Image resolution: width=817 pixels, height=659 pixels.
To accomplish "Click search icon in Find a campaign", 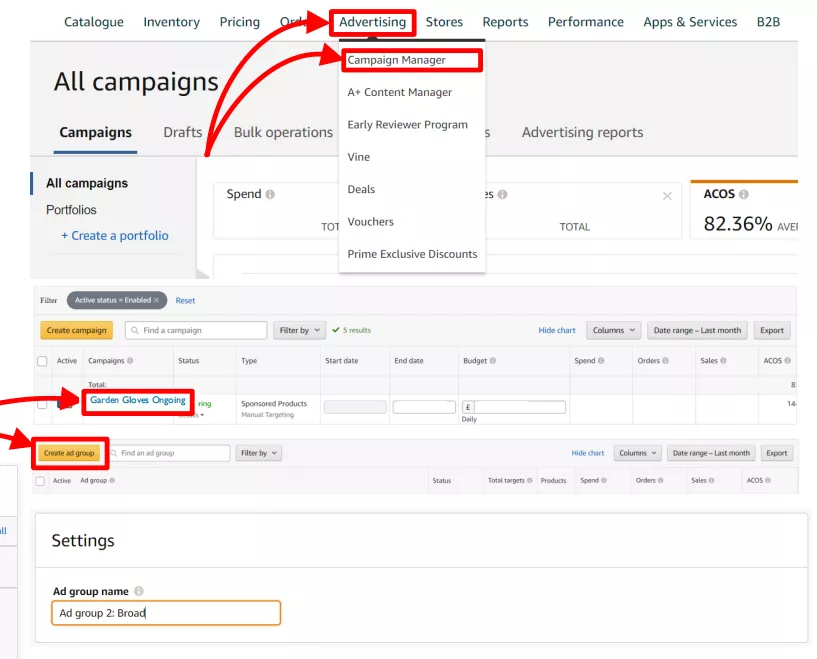I will tap(135, 330).
